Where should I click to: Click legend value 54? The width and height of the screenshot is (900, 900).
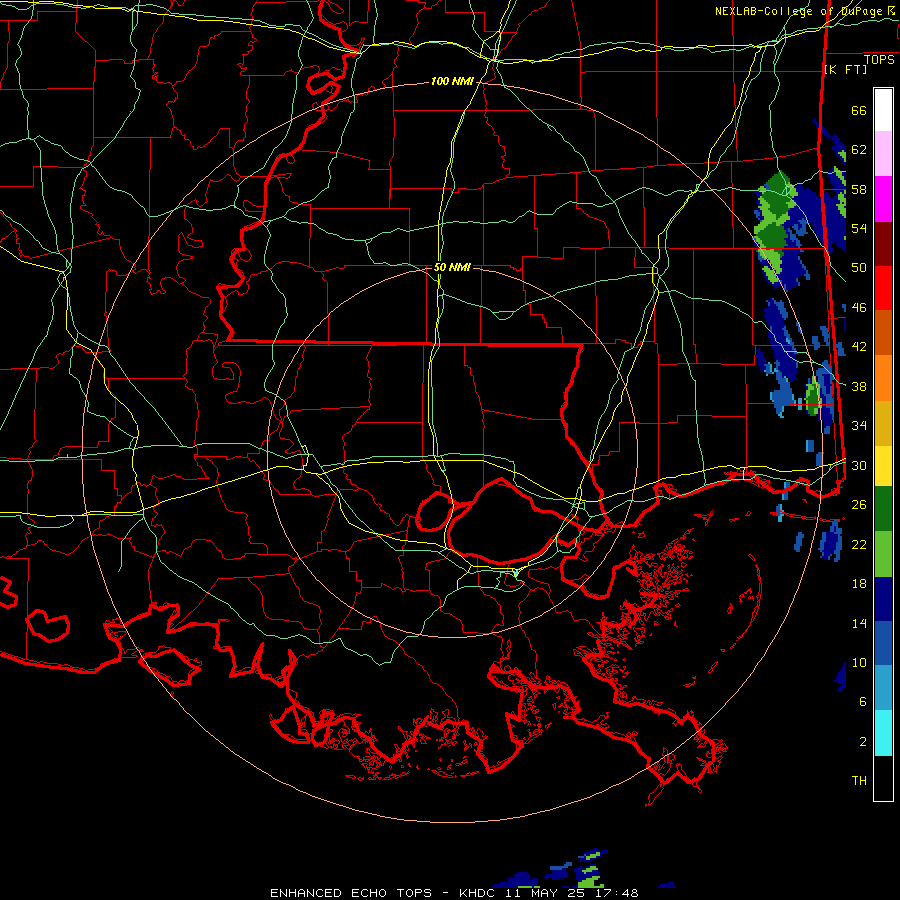tap(859, 228)
